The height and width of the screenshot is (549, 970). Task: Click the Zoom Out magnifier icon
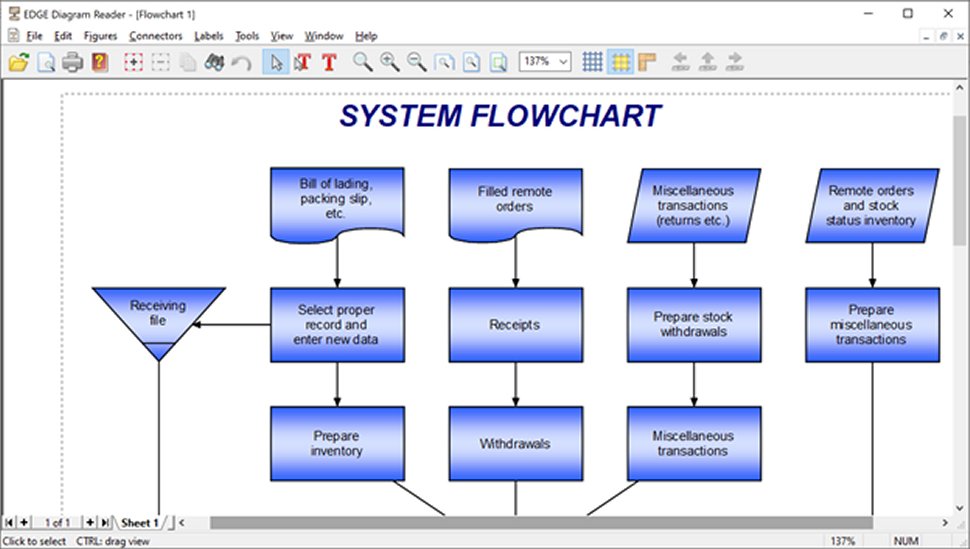tap(417, 62)
